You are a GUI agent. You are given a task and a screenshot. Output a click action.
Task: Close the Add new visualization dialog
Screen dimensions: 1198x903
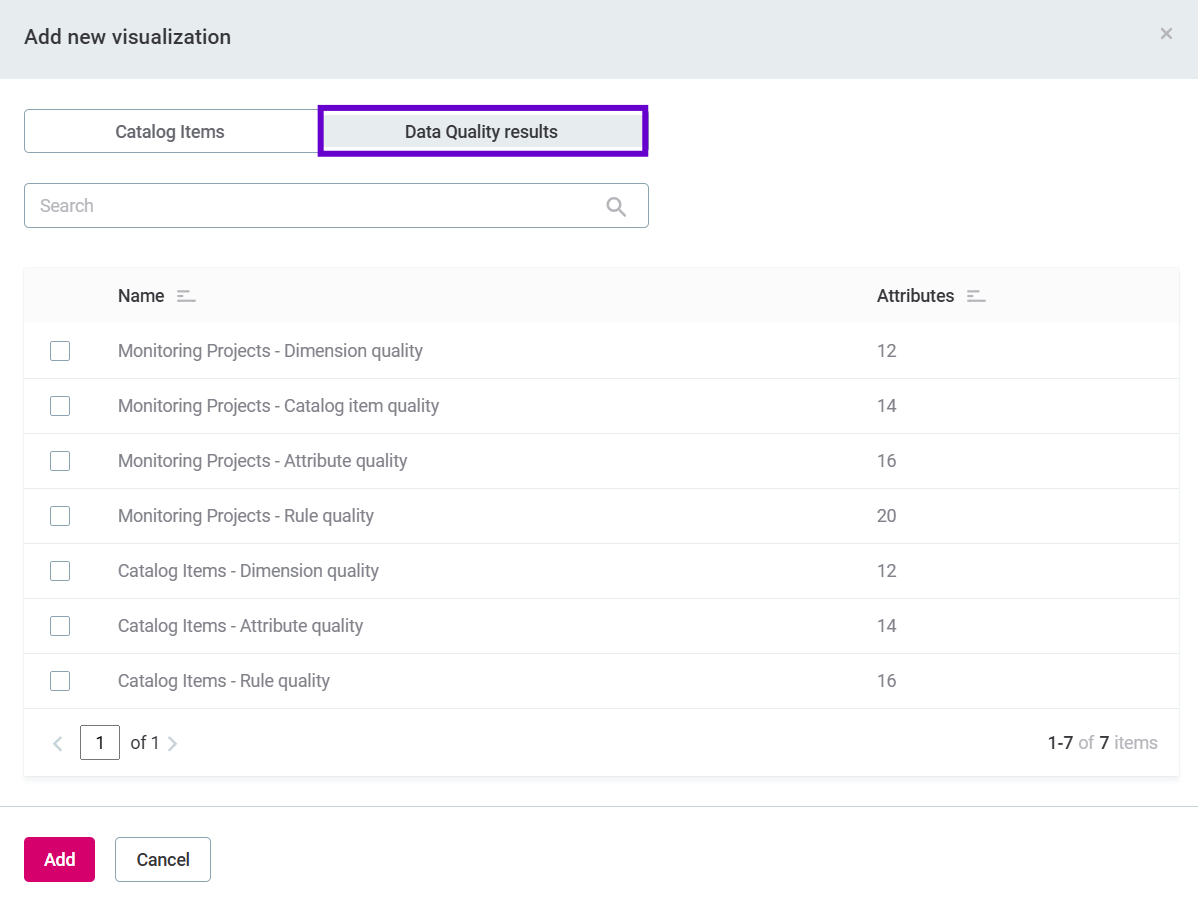pyautogui.click(x=1166, y=33)
